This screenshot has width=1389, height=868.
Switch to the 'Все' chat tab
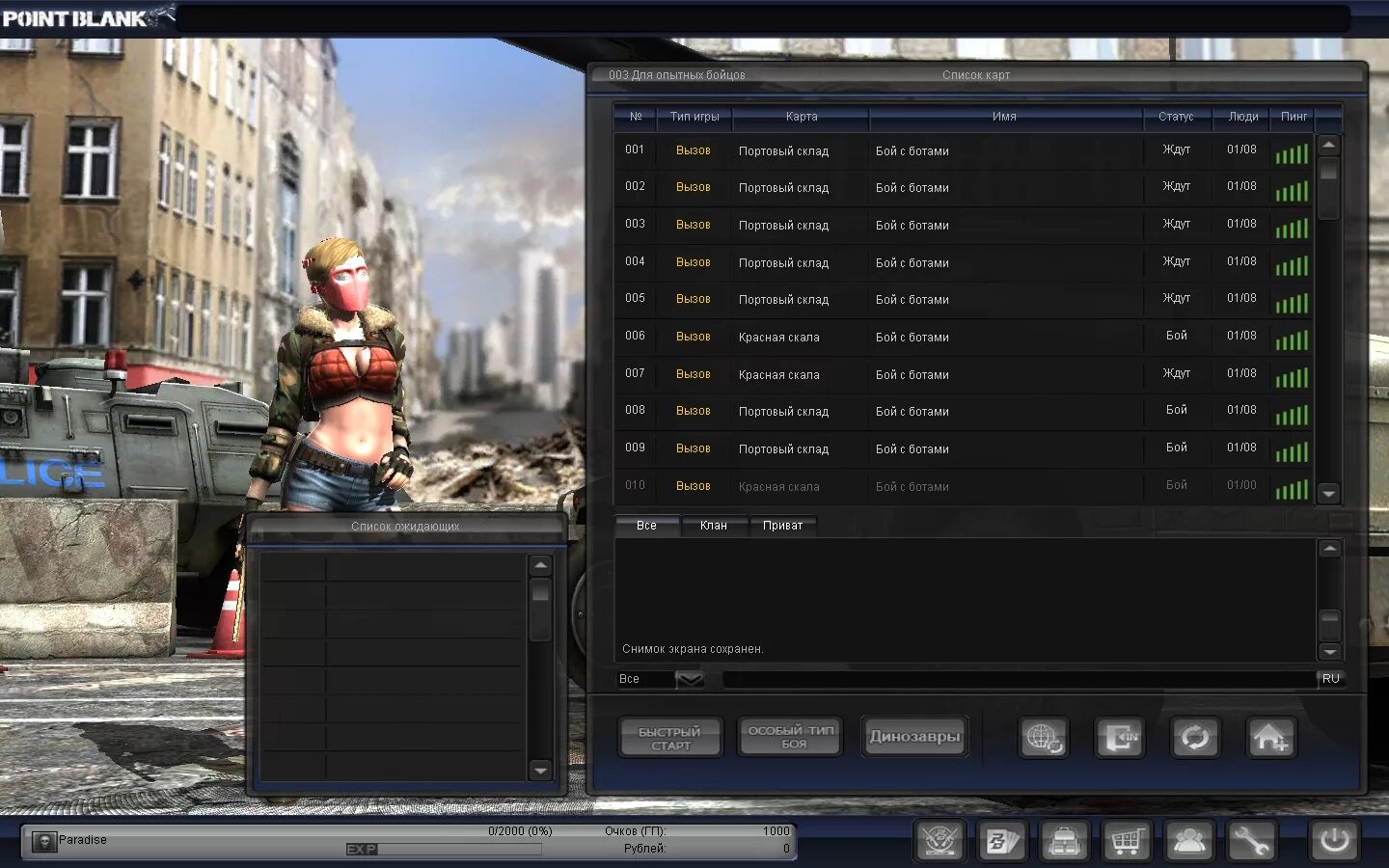tap(646, 526)
